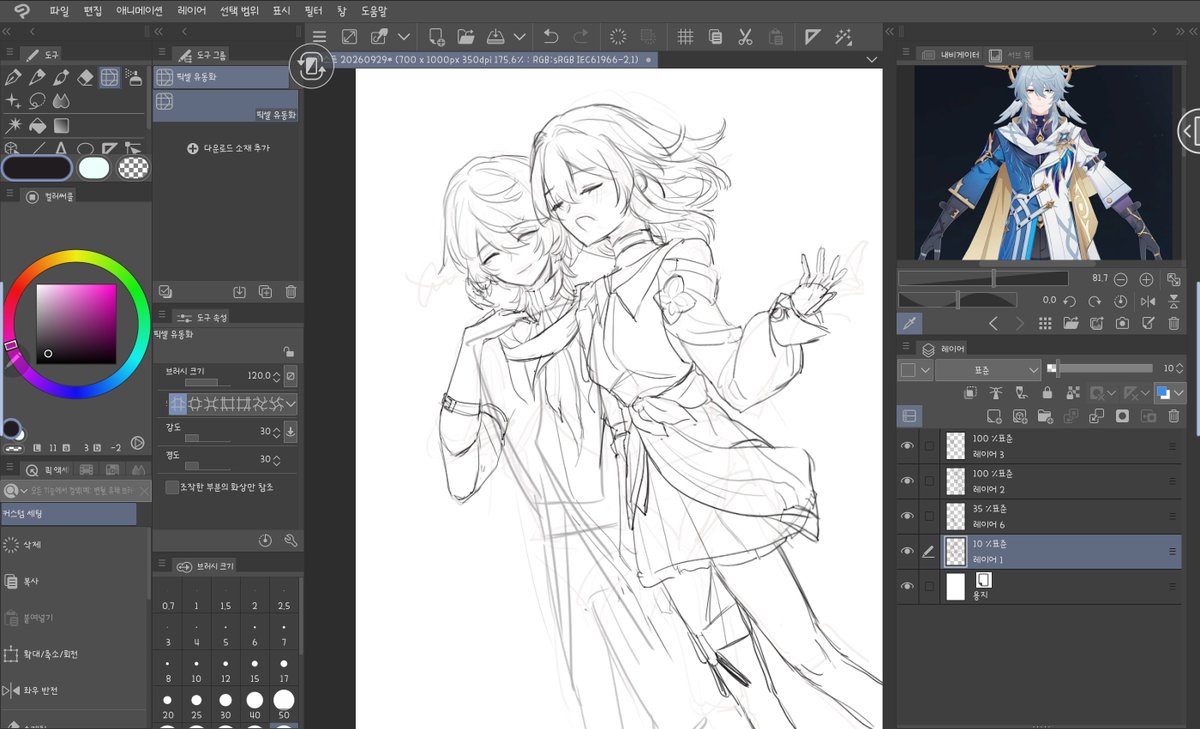
Task: Select the Eraser tool
Action: pos(85,77)
